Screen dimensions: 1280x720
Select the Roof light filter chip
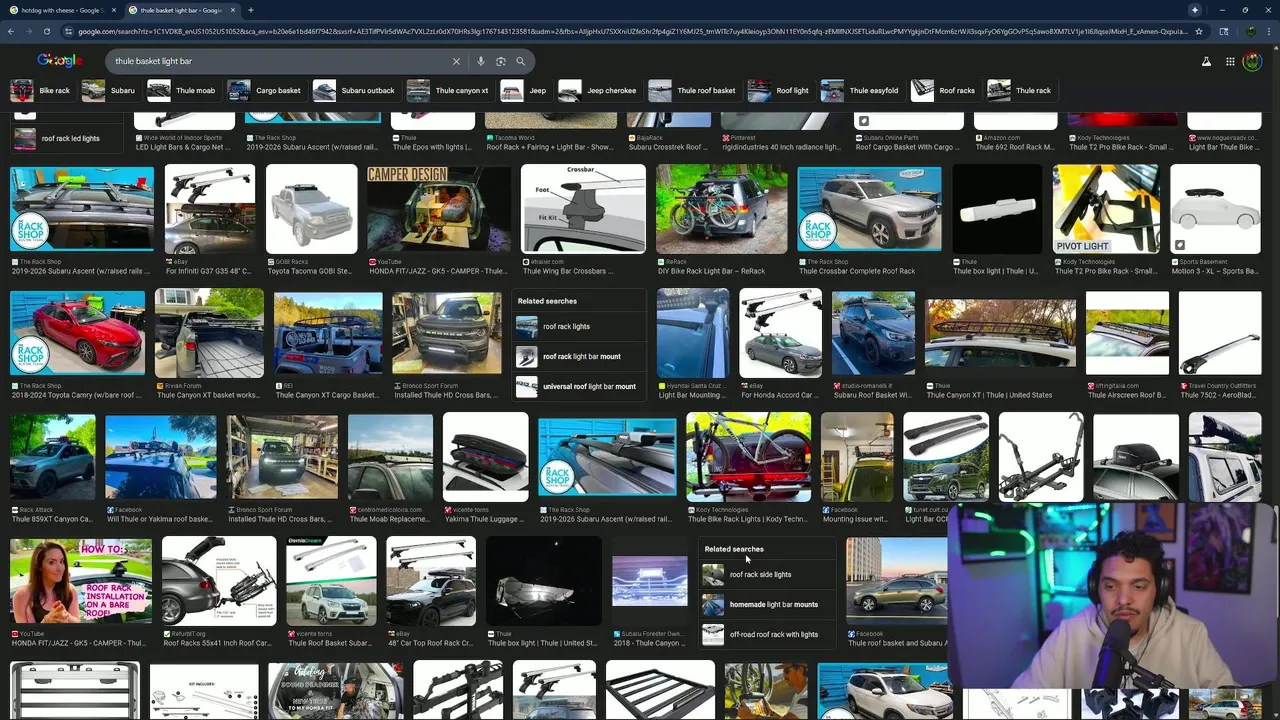click(780, 91)
